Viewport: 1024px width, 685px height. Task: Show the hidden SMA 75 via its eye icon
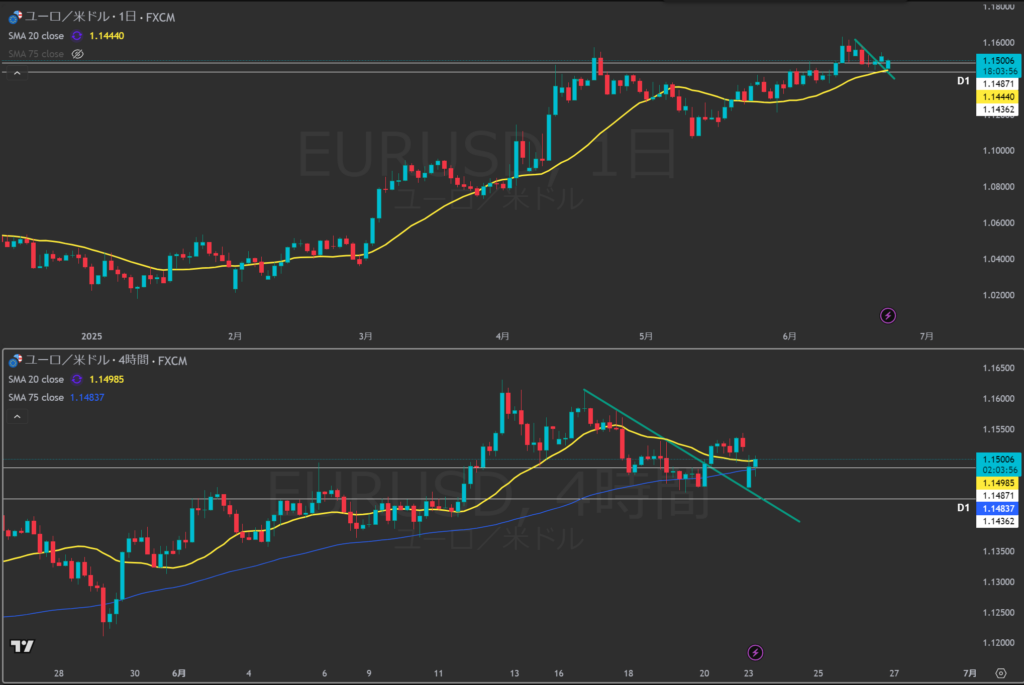tap(78, 54)
